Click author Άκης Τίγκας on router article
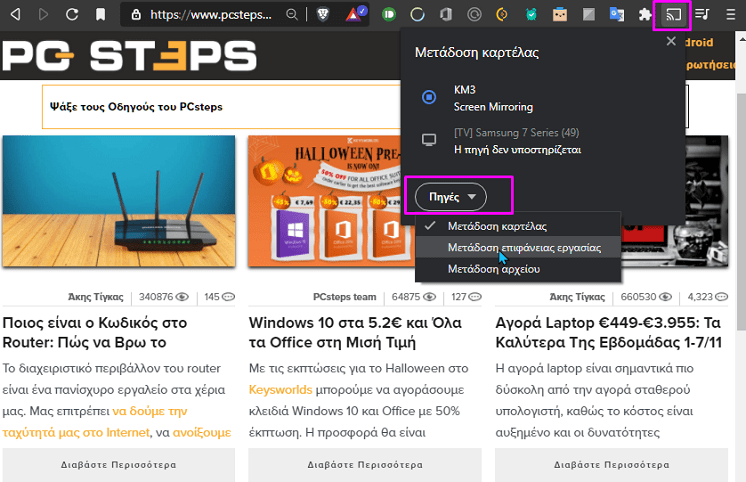This screenshot has width=746, height=482. [x=96, y=297]
